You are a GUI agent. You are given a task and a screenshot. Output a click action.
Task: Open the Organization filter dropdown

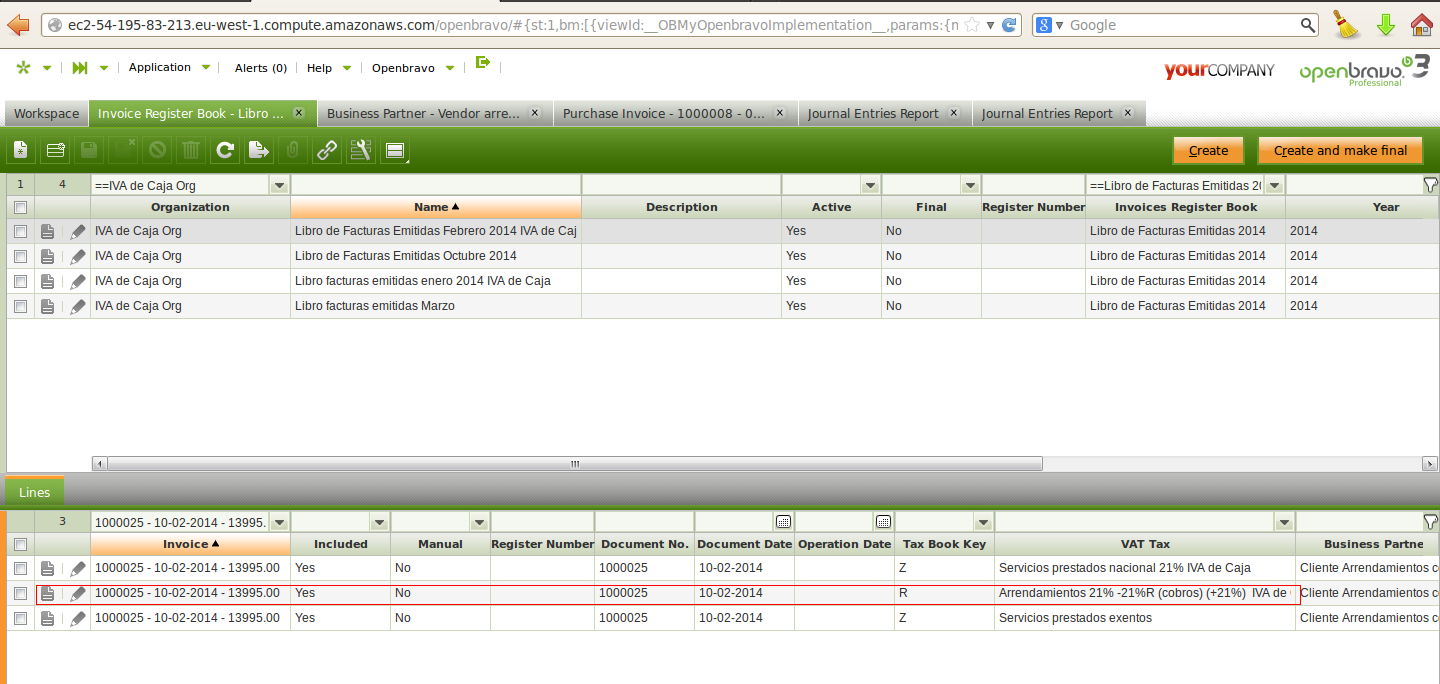click(279, 186)
